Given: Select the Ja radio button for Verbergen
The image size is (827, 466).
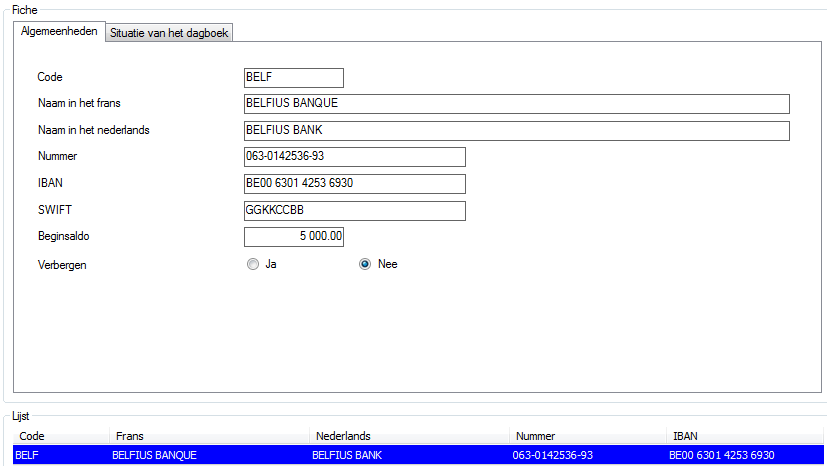Looking at the screenshot, I should pyautogui.click(x=253, y=264).
